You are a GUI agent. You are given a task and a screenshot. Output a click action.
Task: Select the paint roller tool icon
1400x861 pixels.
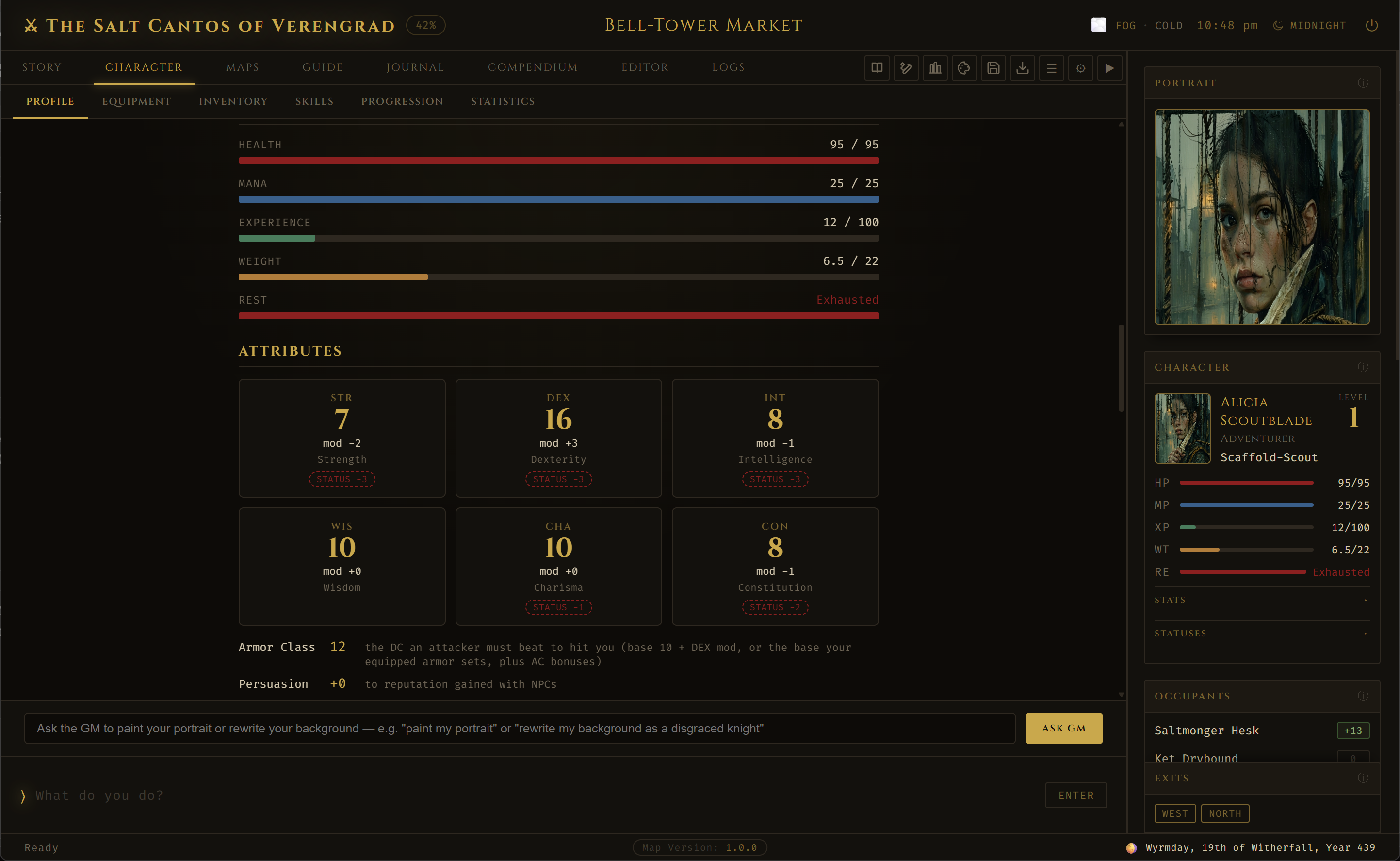pyautogui.click(x=906, y=68)
